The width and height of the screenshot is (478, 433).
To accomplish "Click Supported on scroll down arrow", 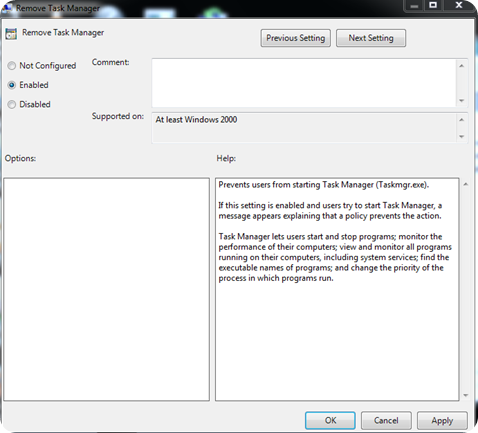I will [x=462, y=136].
